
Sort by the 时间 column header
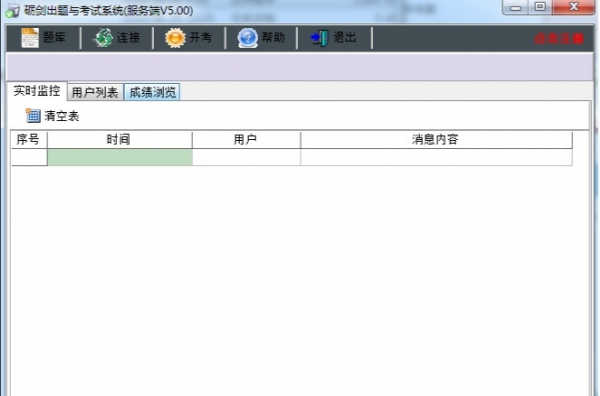point(119,140)
